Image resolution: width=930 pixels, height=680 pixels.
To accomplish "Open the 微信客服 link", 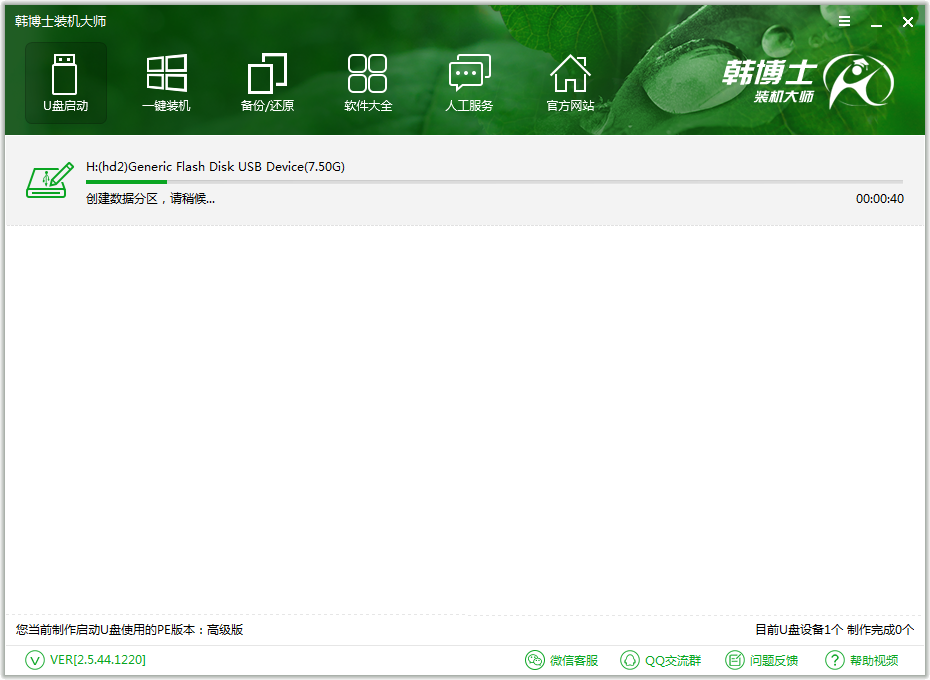I will click(574, 660).
